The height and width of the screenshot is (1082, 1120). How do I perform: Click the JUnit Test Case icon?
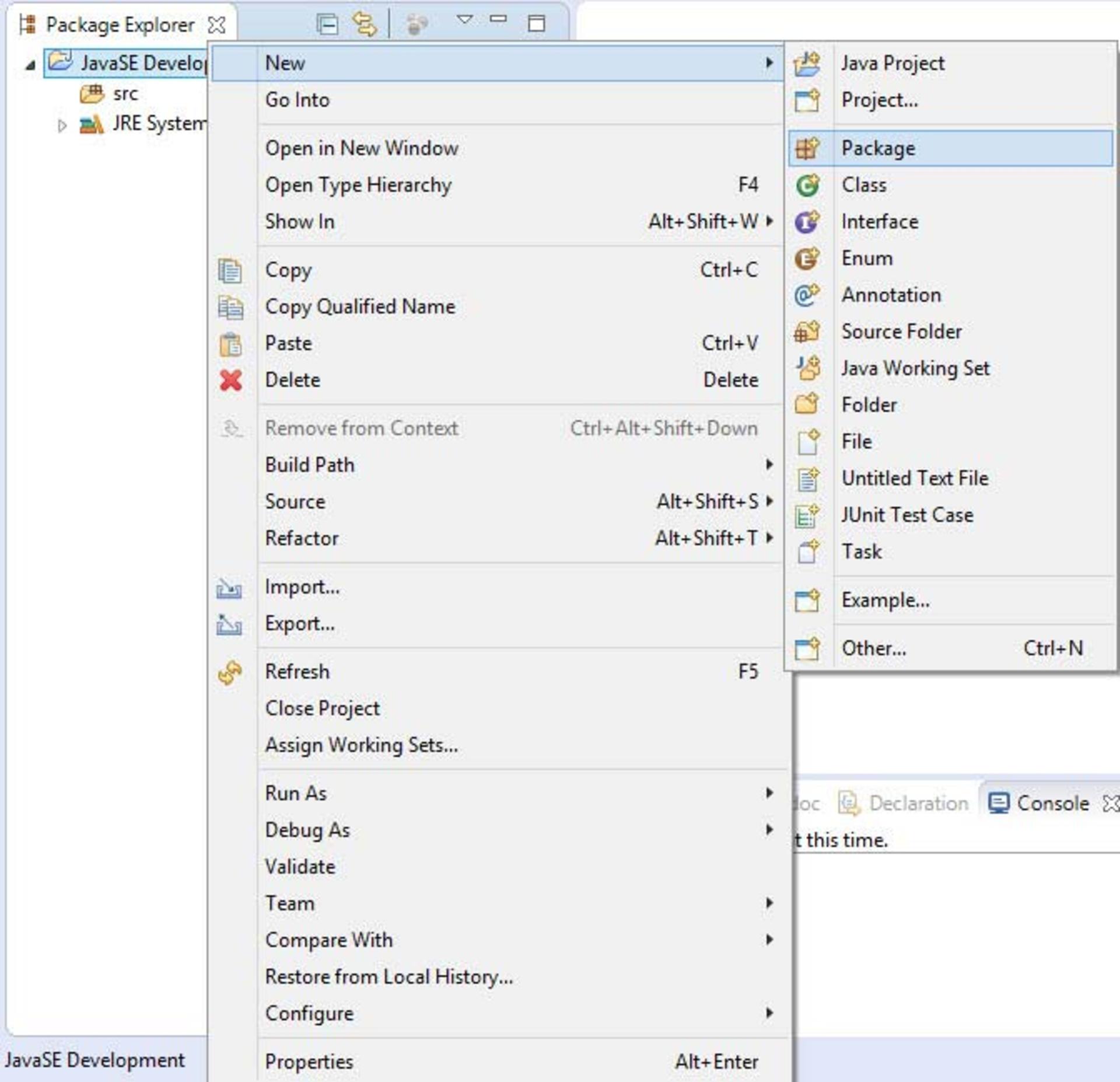coord(807,515)
